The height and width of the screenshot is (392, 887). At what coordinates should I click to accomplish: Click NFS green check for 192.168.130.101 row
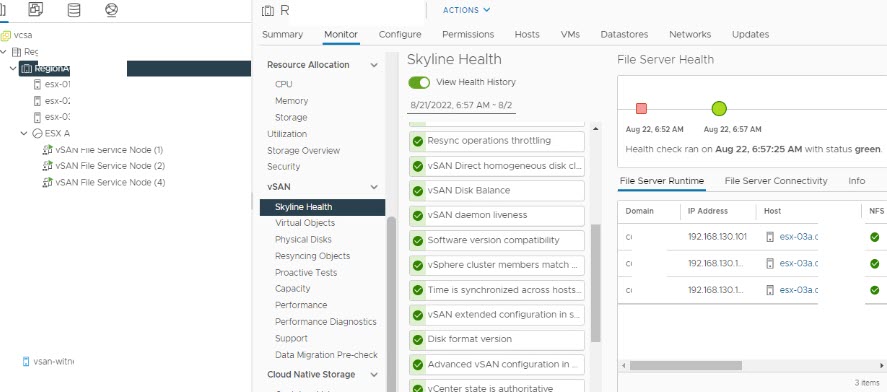point(875,237)
